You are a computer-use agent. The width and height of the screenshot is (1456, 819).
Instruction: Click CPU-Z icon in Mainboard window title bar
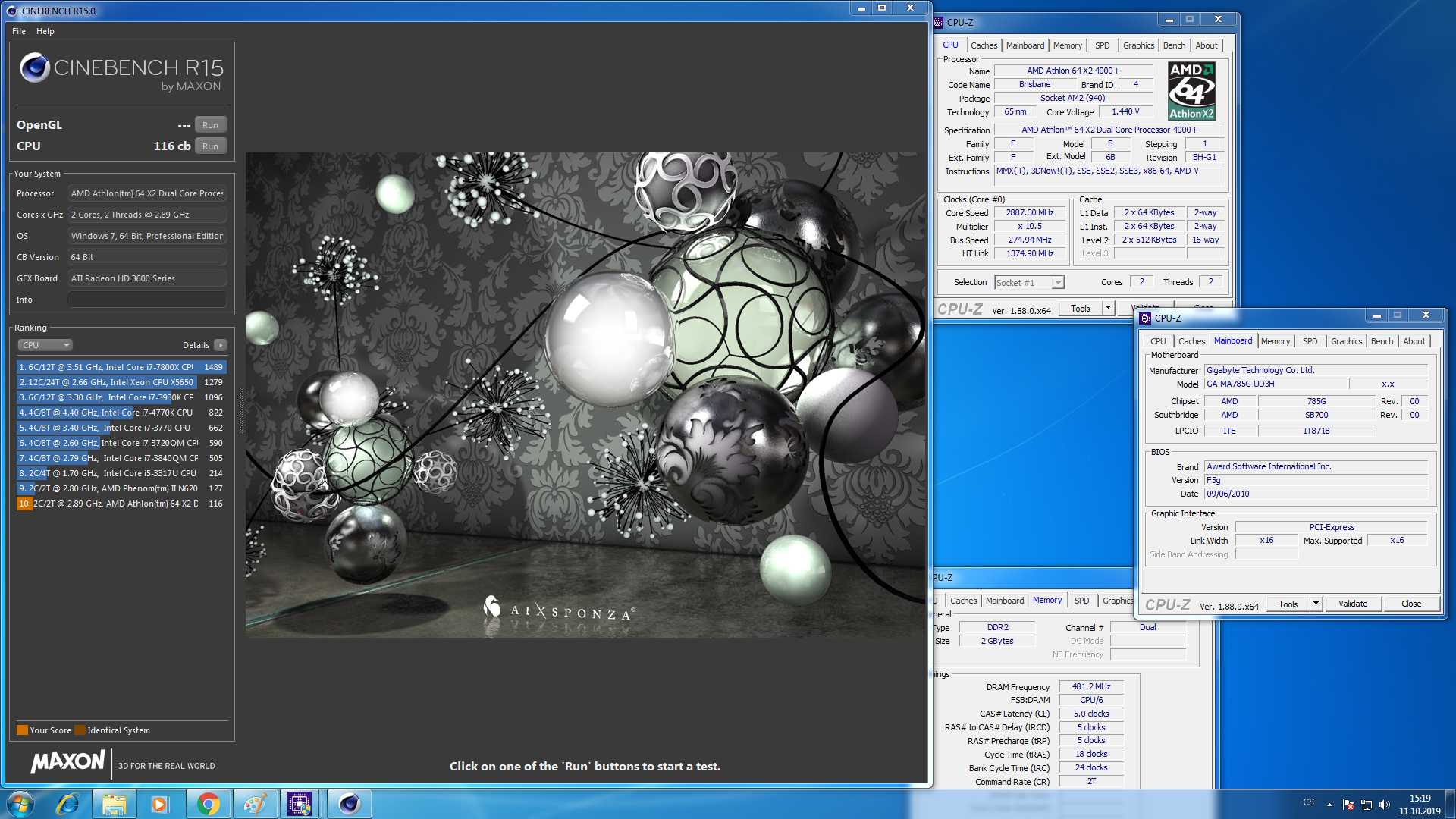pos(1145,318)
